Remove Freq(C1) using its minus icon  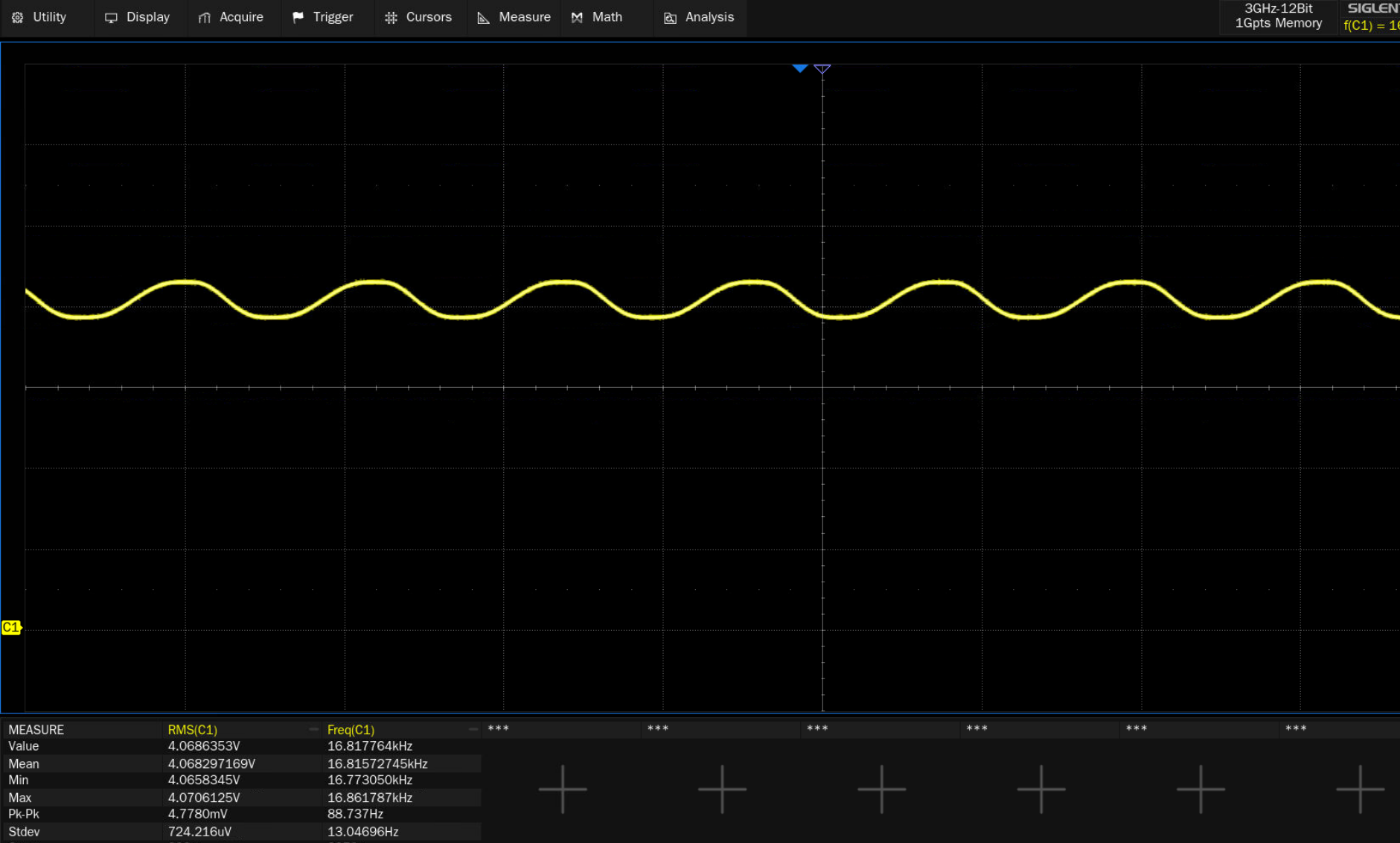tap(473, 730)
